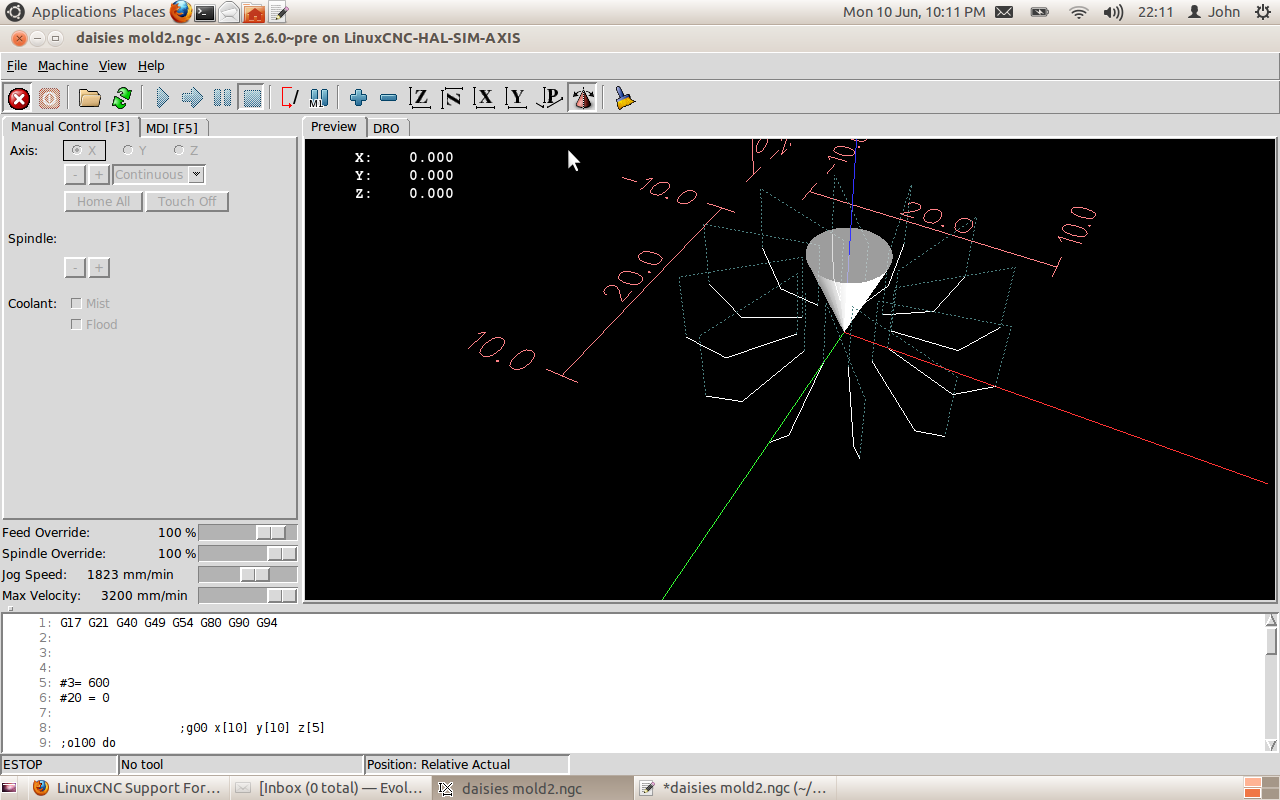Adjust the Max Velocity slider
Image resolution: width=1280 pixels, height=800 pixels.
[248, 595]
